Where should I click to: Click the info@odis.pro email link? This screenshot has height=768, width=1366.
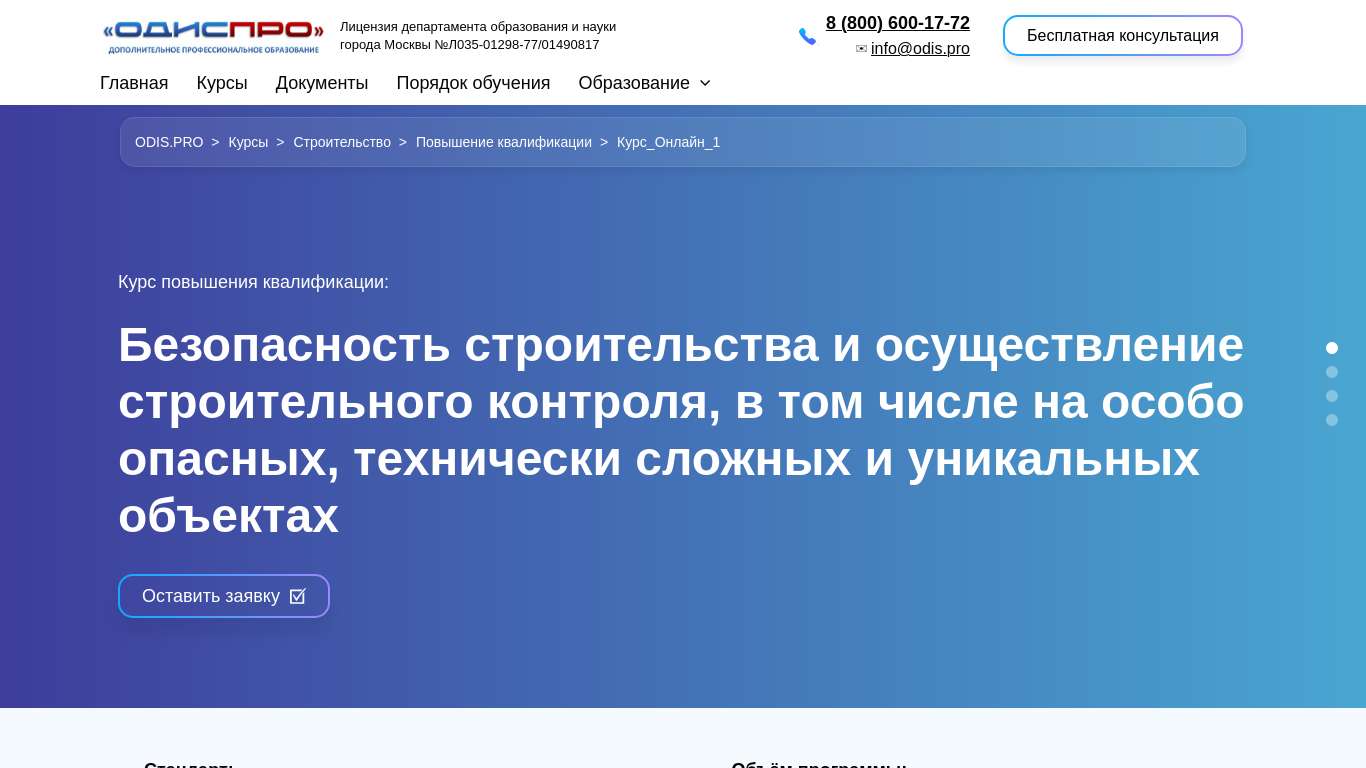(920, 49)
